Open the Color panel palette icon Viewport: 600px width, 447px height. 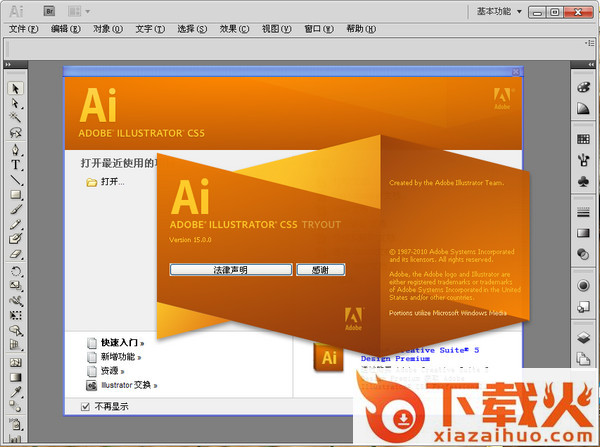pos(583,87)
